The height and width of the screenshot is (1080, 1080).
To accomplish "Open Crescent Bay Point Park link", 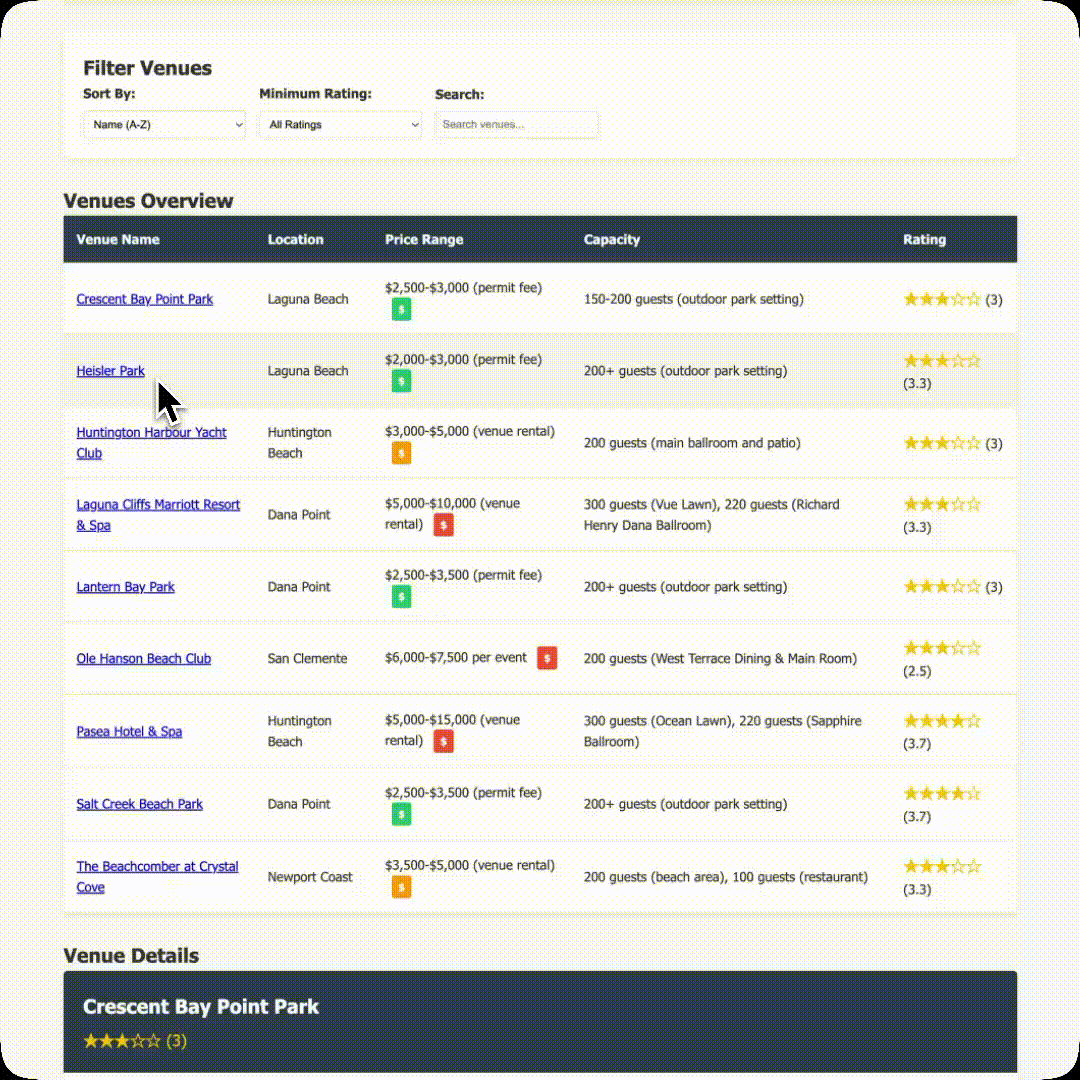I will click(x=145, y=299).
